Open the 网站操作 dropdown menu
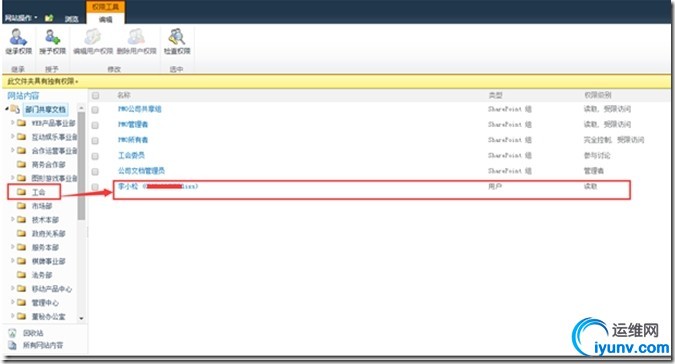The height and width of the screenshot is (364, 675). tap(21, 18)
